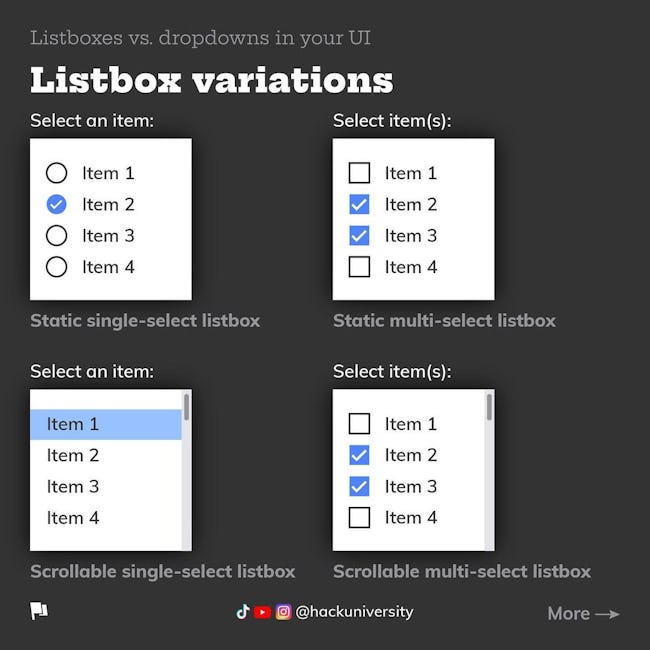Choose Item 3 in scrollable single-select listbox
This screenshot has height=650, width=650.
pos(106,487)
